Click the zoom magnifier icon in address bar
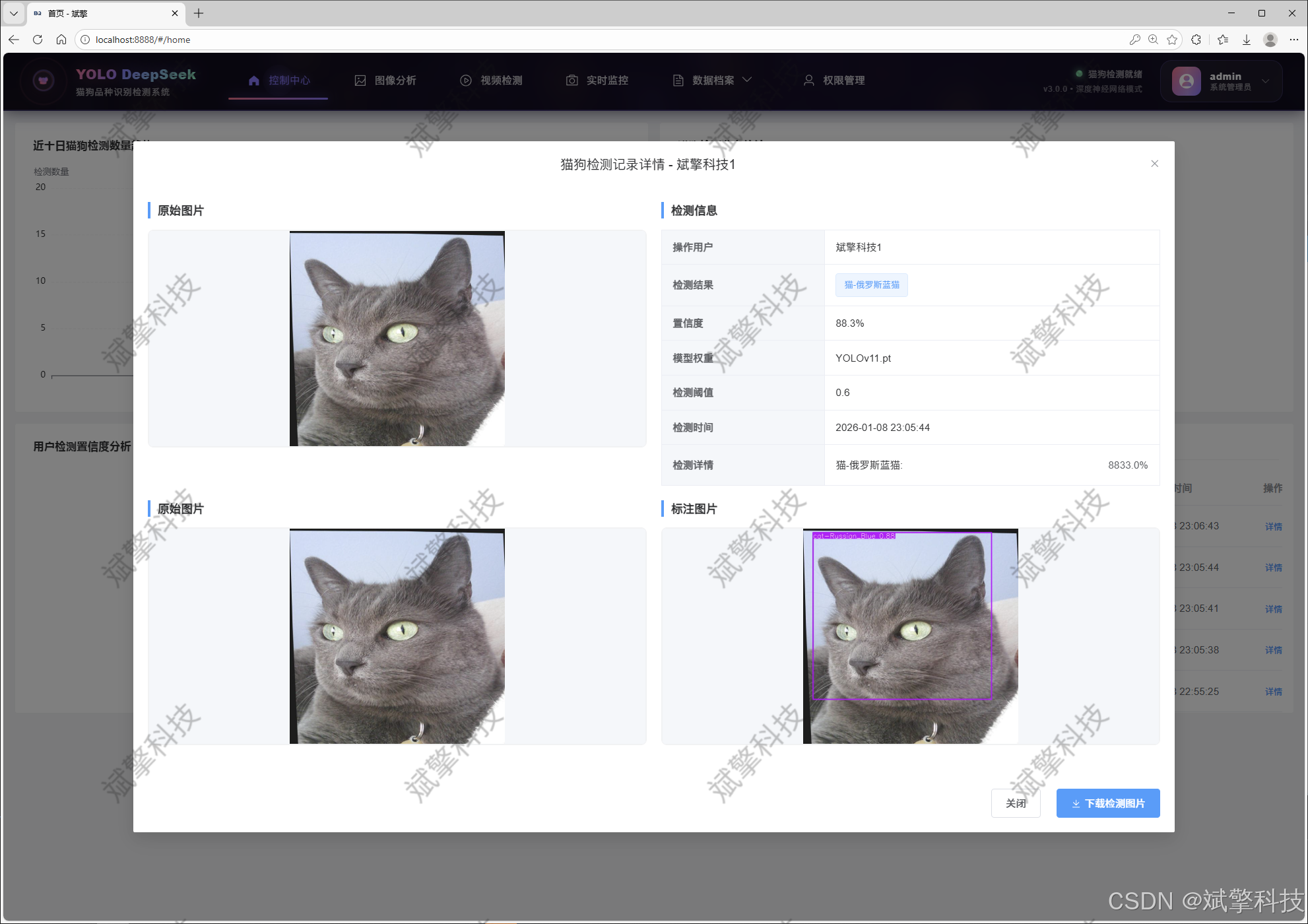The height and width of the screenshot is (924, 1308). pos(1153,40)
